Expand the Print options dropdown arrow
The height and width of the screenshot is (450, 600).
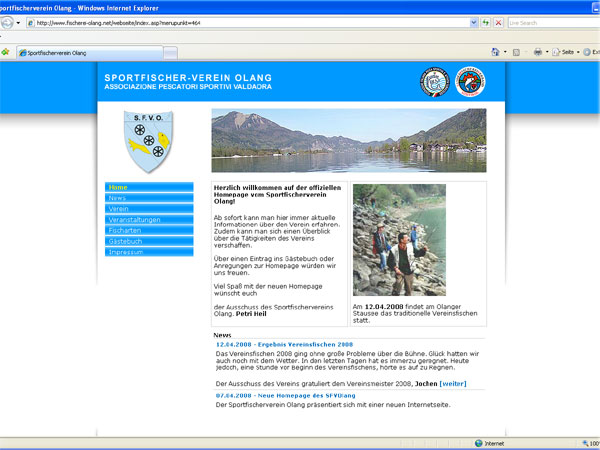click(x=547, y=52)
